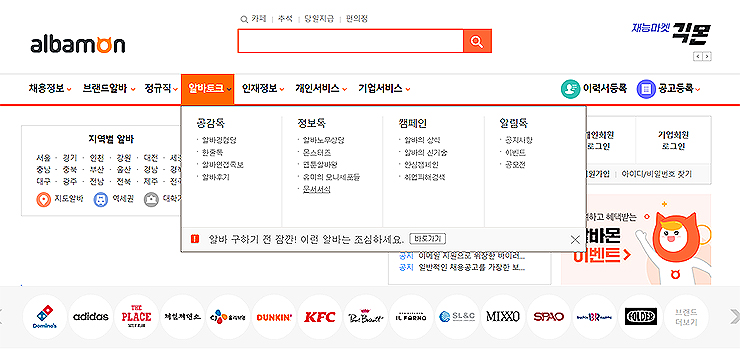740x360 pixels.
Task: Open the 재능마켓 긱몬 banner
Action: [671, 34]
